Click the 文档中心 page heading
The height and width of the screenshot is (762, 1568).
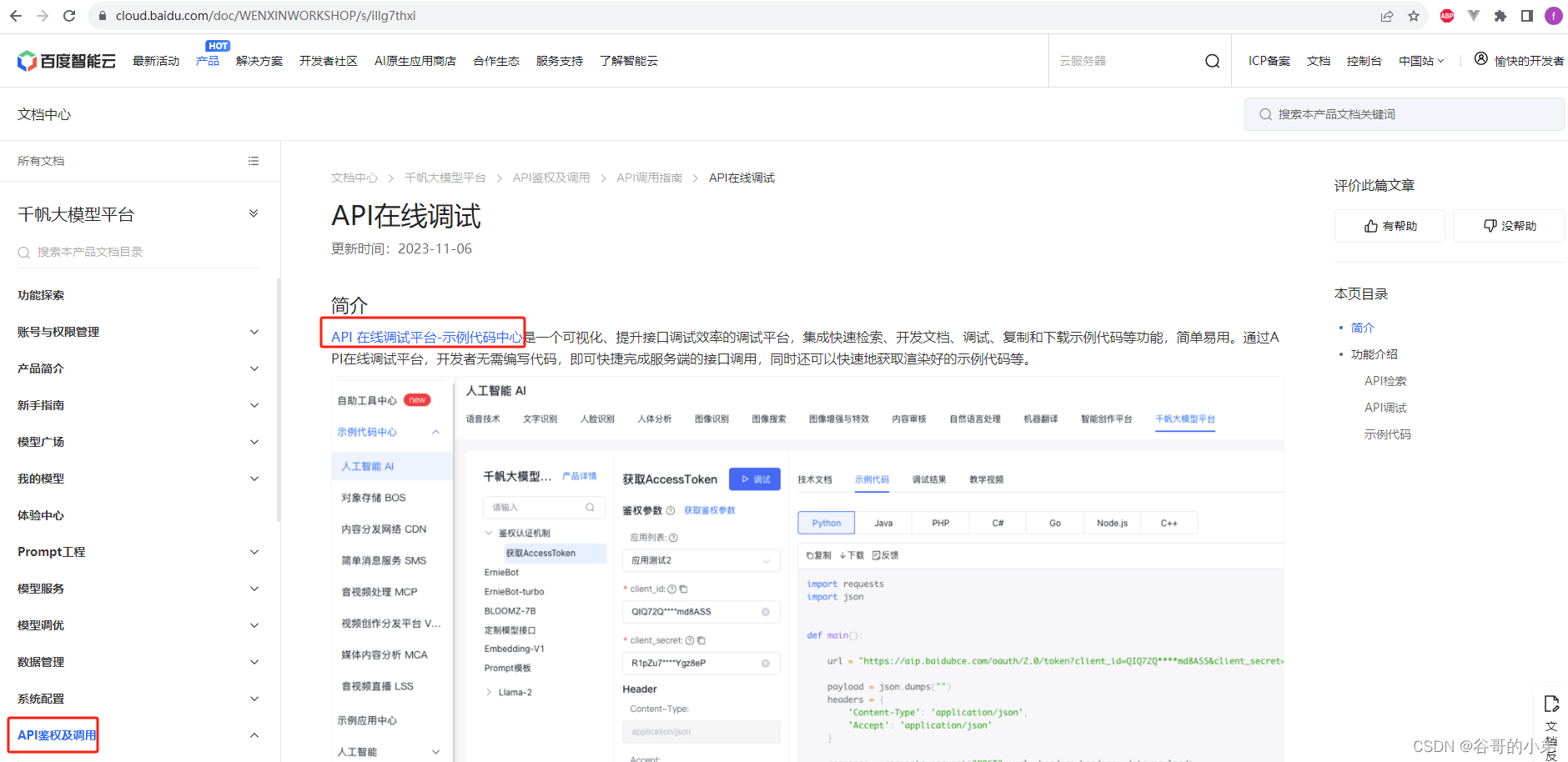tap(44, 114)
